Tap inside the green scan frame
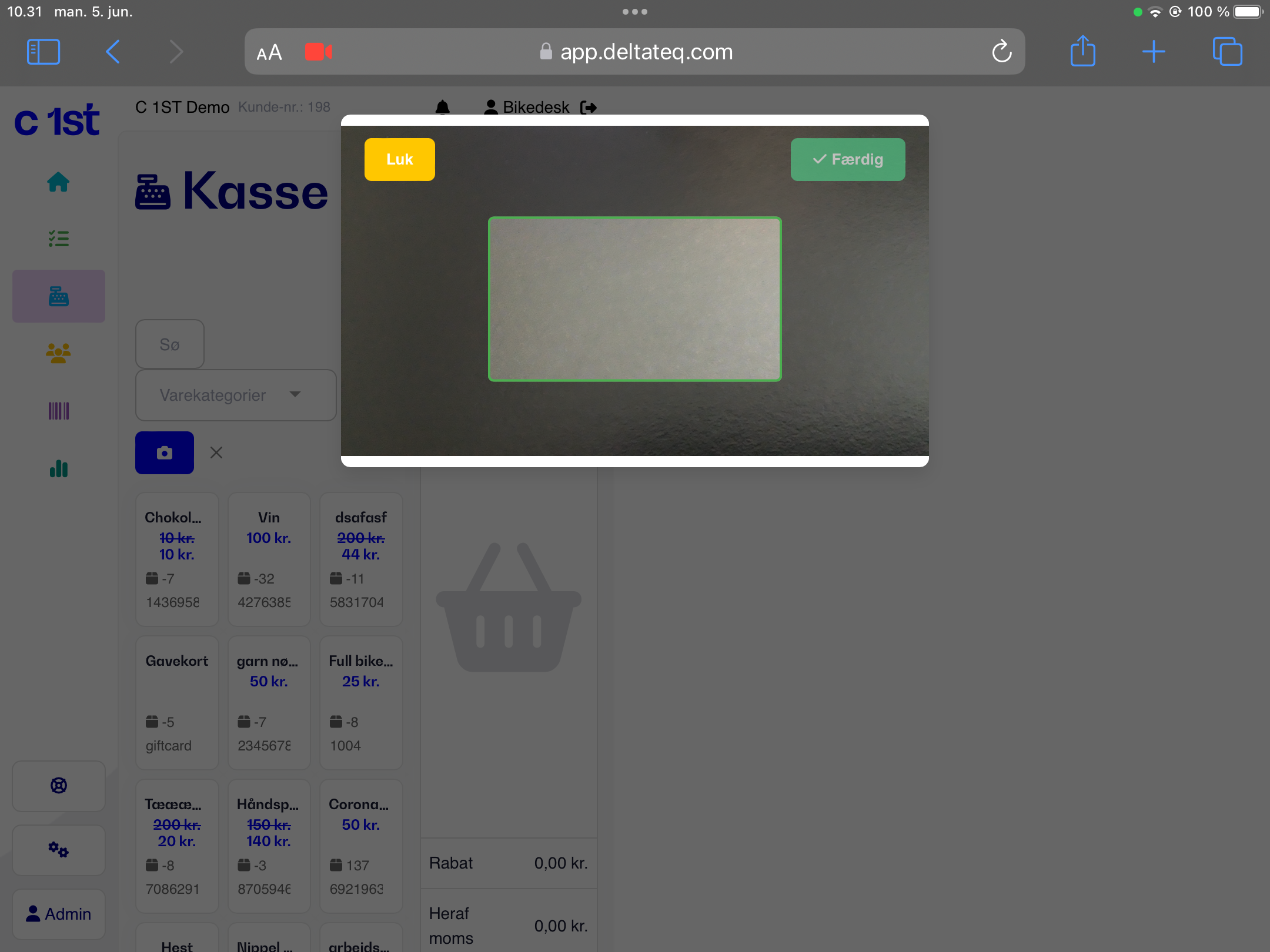 coord(634,299)
